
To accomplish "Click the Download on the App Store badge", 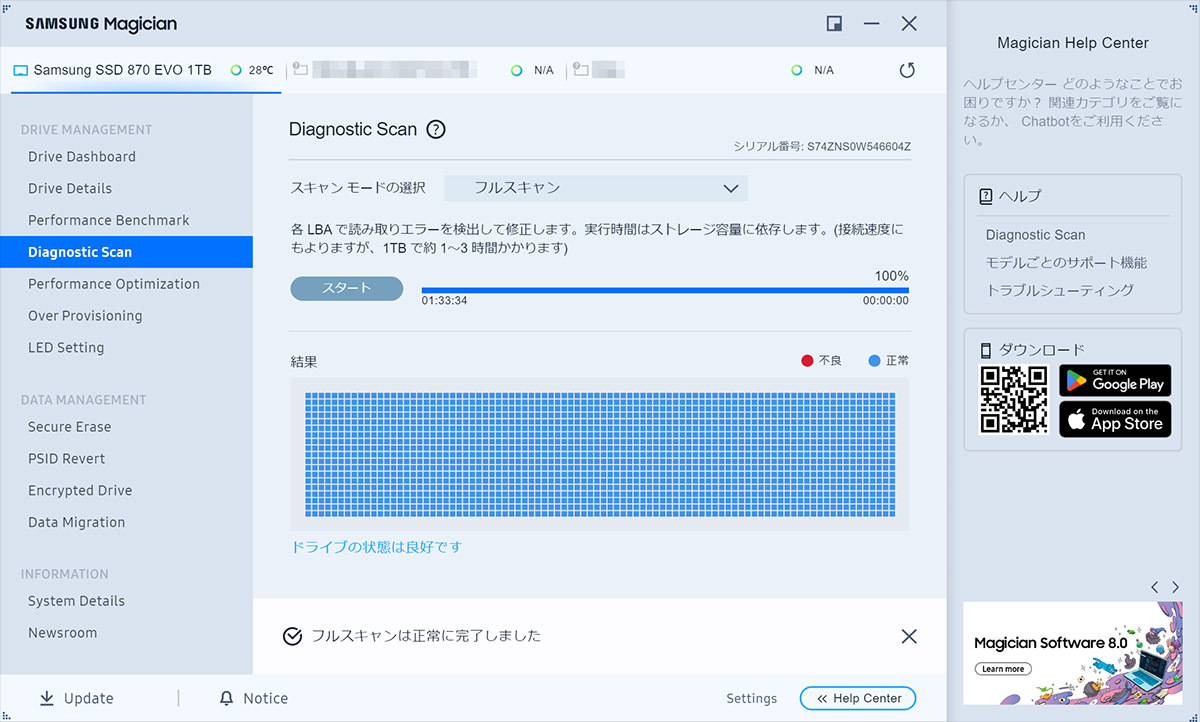I will (x=1115, y=419).
